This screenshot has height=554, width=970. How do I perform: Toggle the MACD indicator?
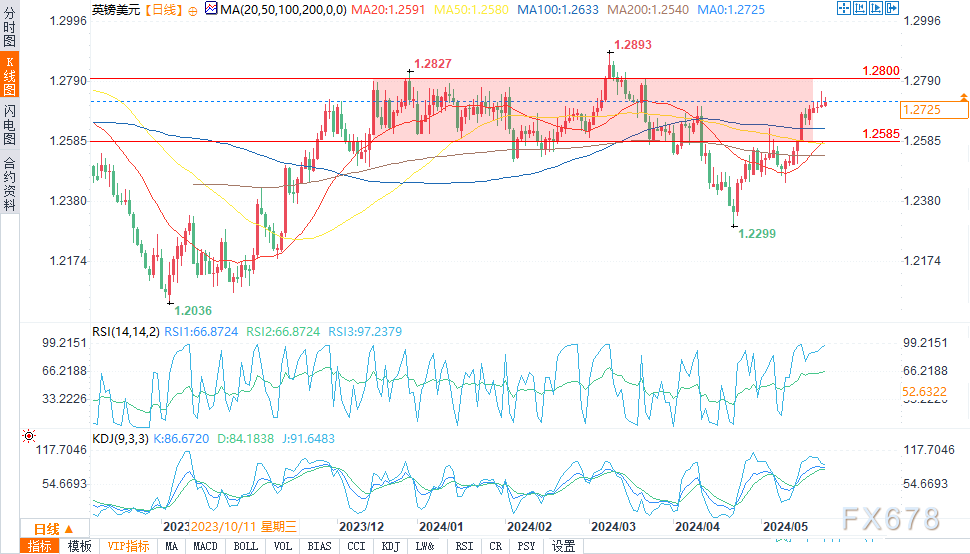205,546
